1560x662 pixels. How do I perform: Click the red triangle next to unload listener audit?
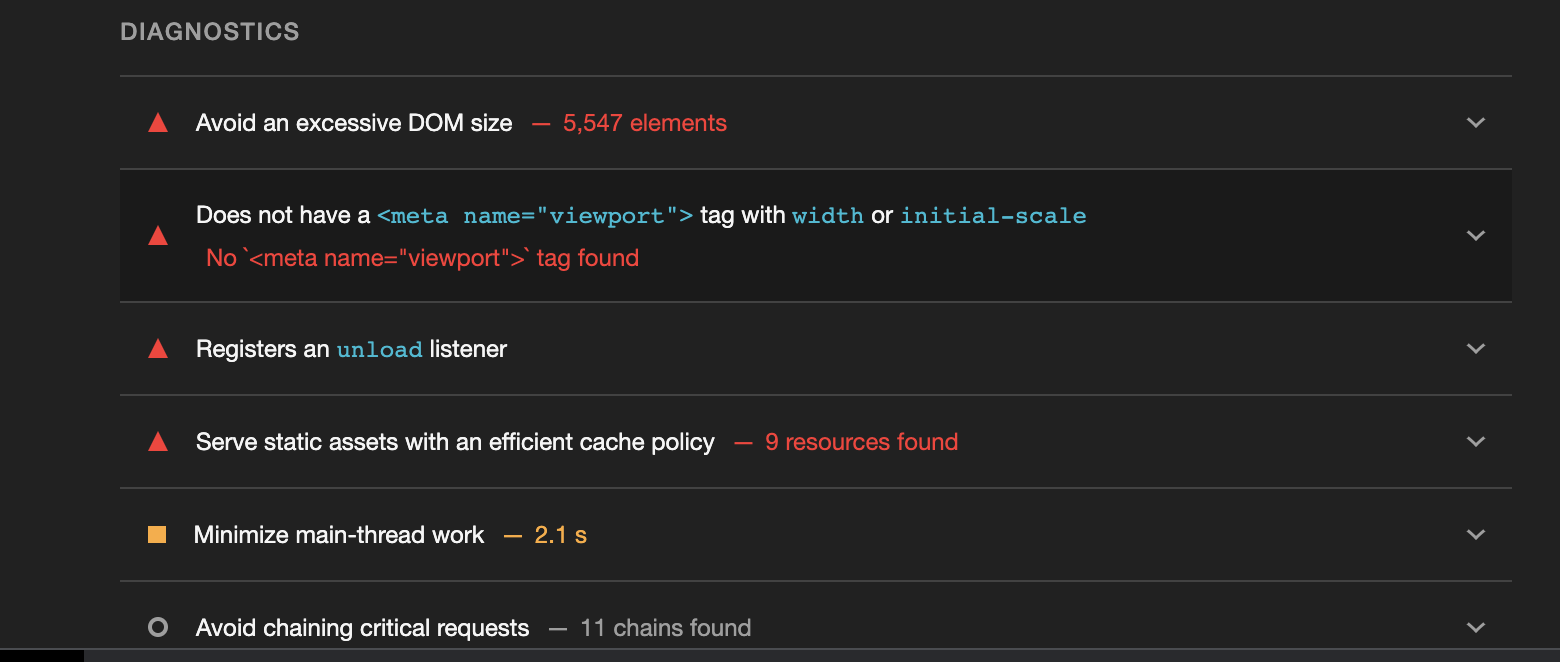[x=157, y=349]
